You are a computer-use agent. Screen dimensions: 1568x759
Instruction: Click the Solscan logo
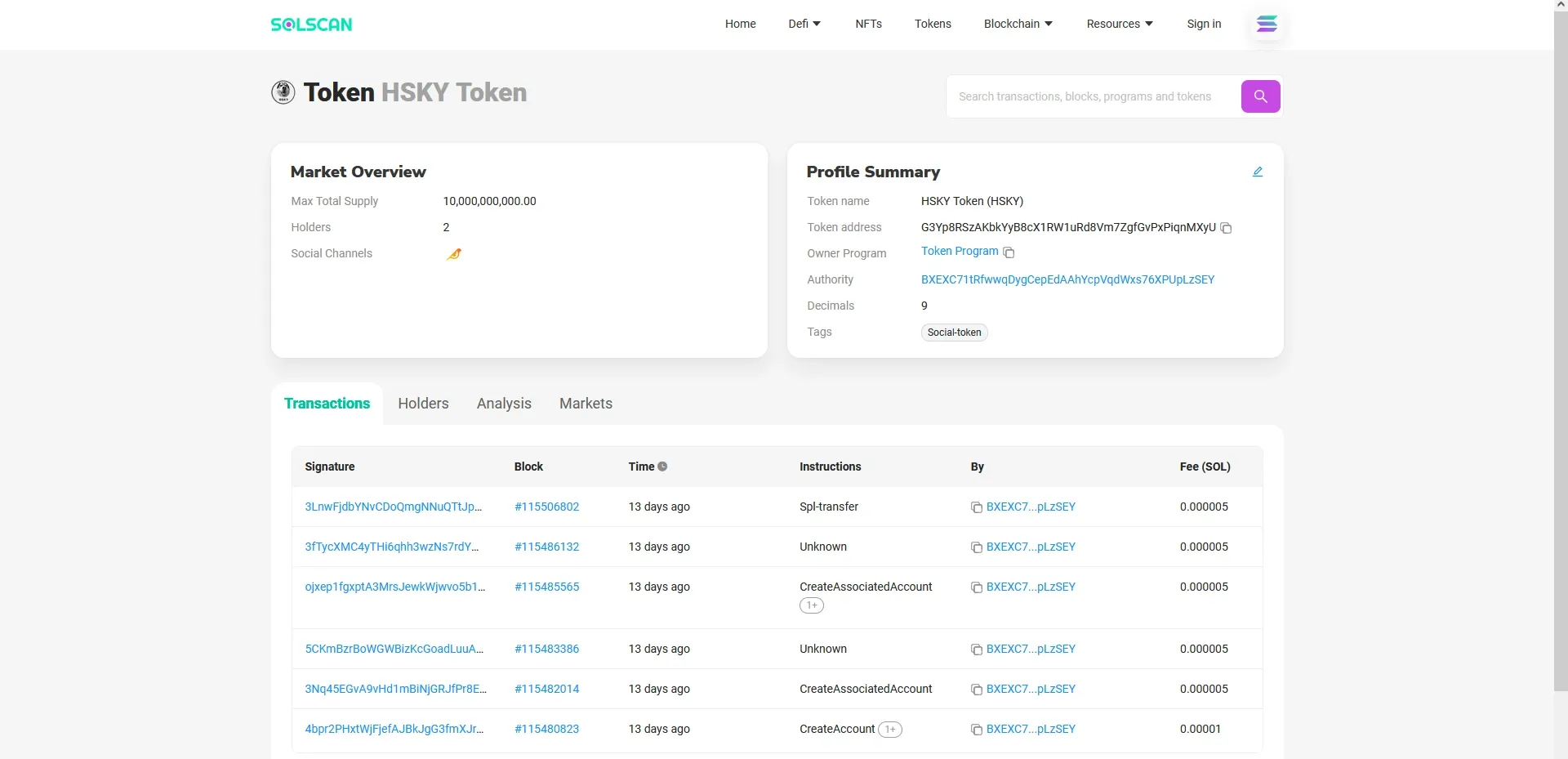point(311,25)
